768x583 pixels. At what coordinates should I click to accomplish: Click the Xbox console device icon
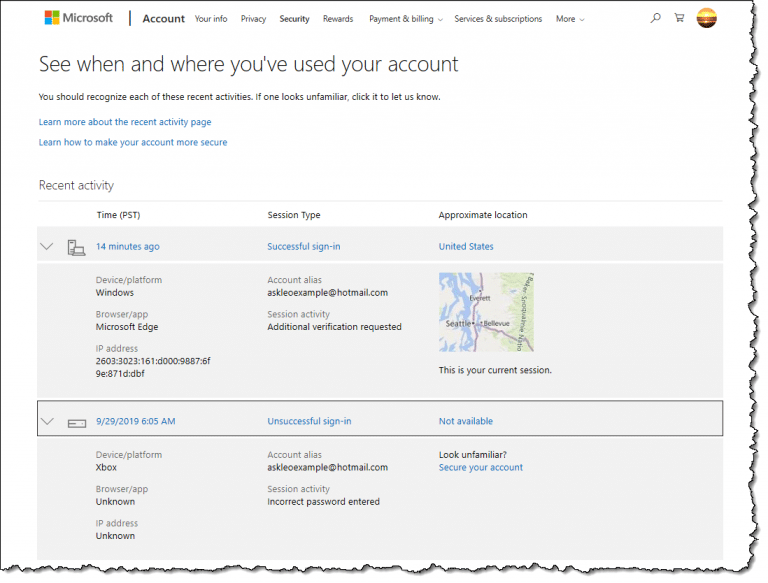point(76,422)
